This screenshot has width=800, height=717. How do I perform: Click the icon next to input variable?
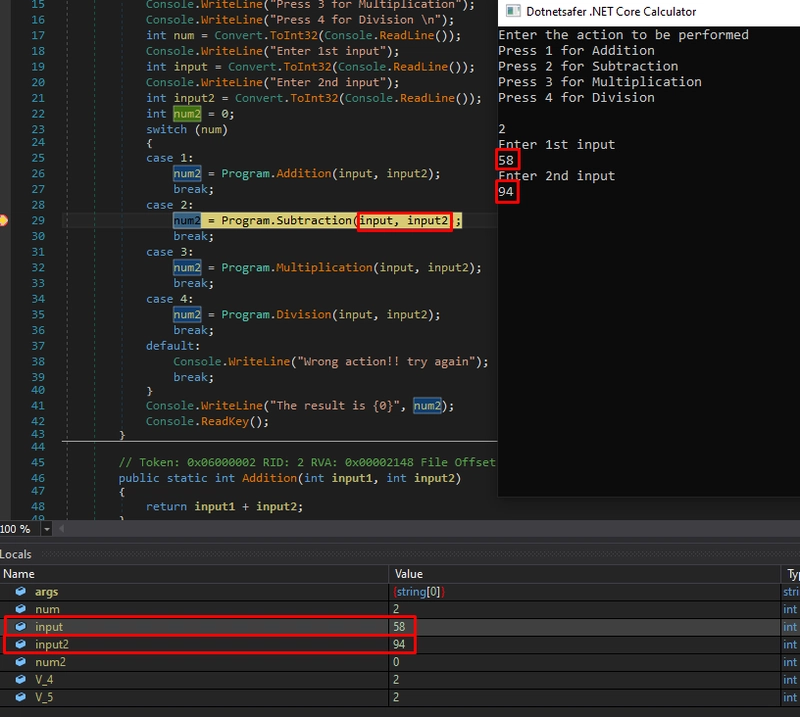21,627
